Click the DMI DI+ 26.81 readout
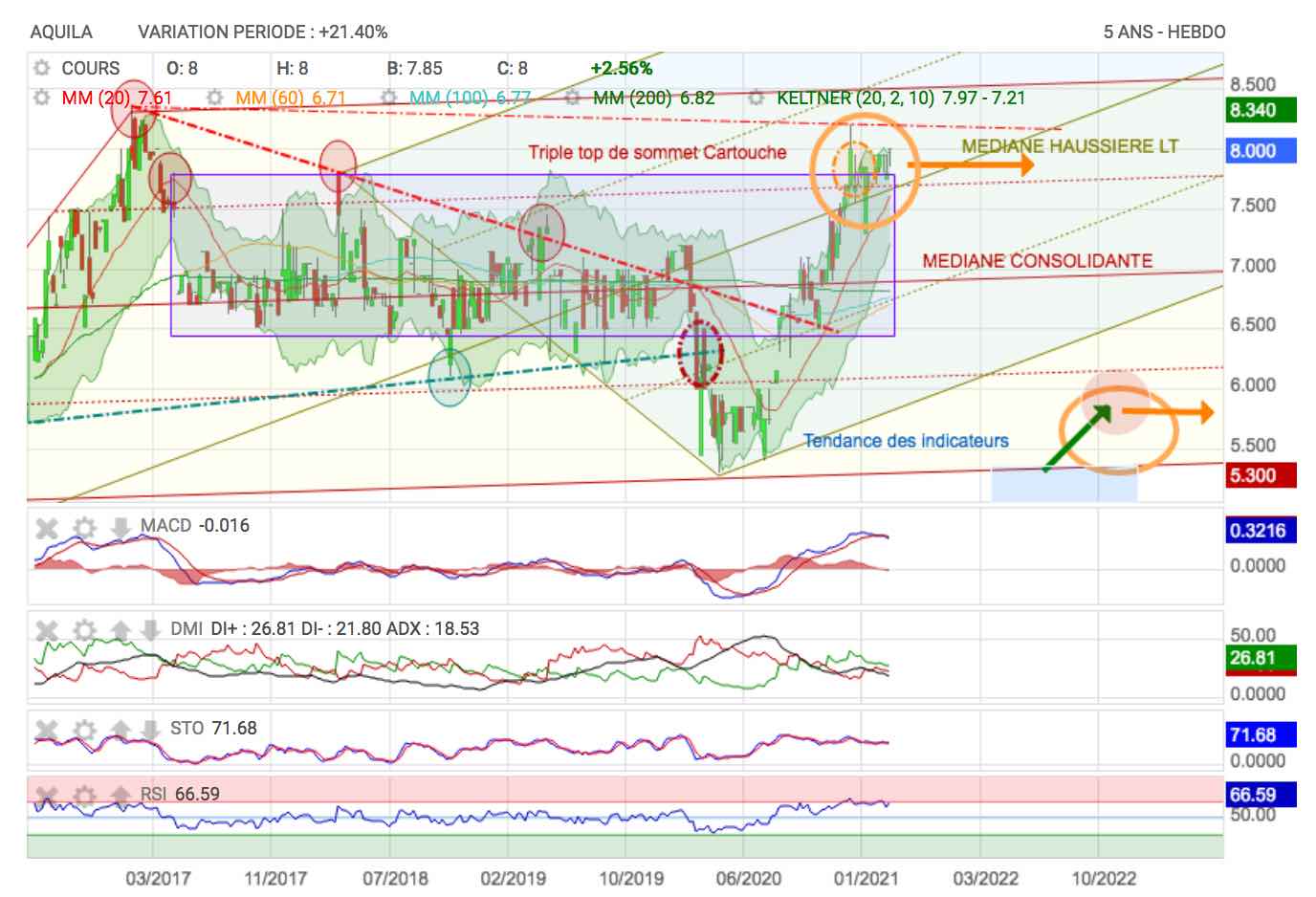This screenshot has width=1316, height=897. click(x=254, y=628)
